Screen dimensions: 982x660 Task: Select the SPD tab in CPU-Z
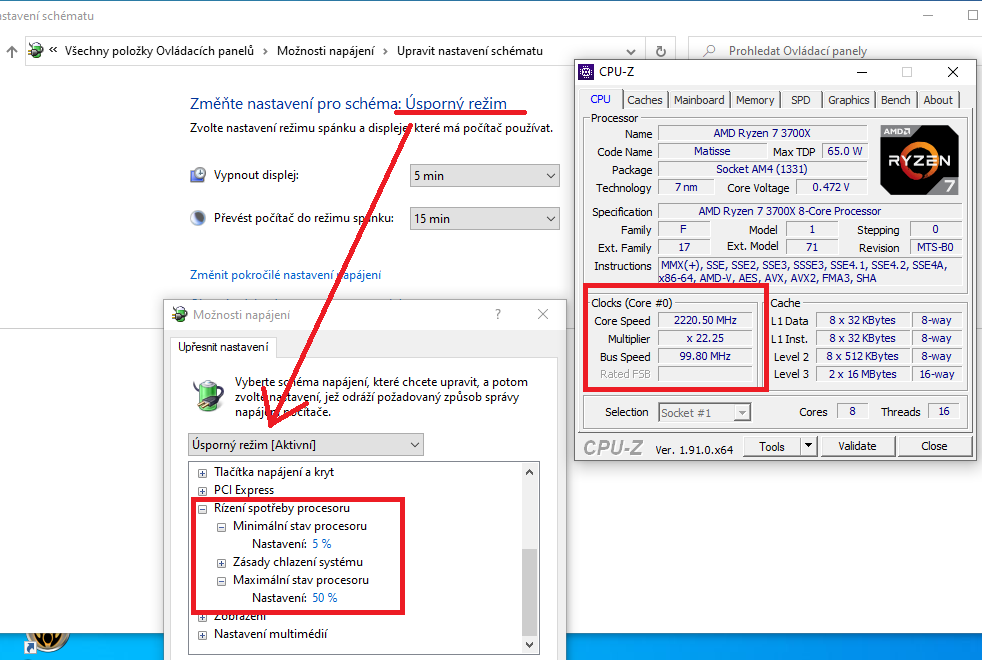coord(800,100)
